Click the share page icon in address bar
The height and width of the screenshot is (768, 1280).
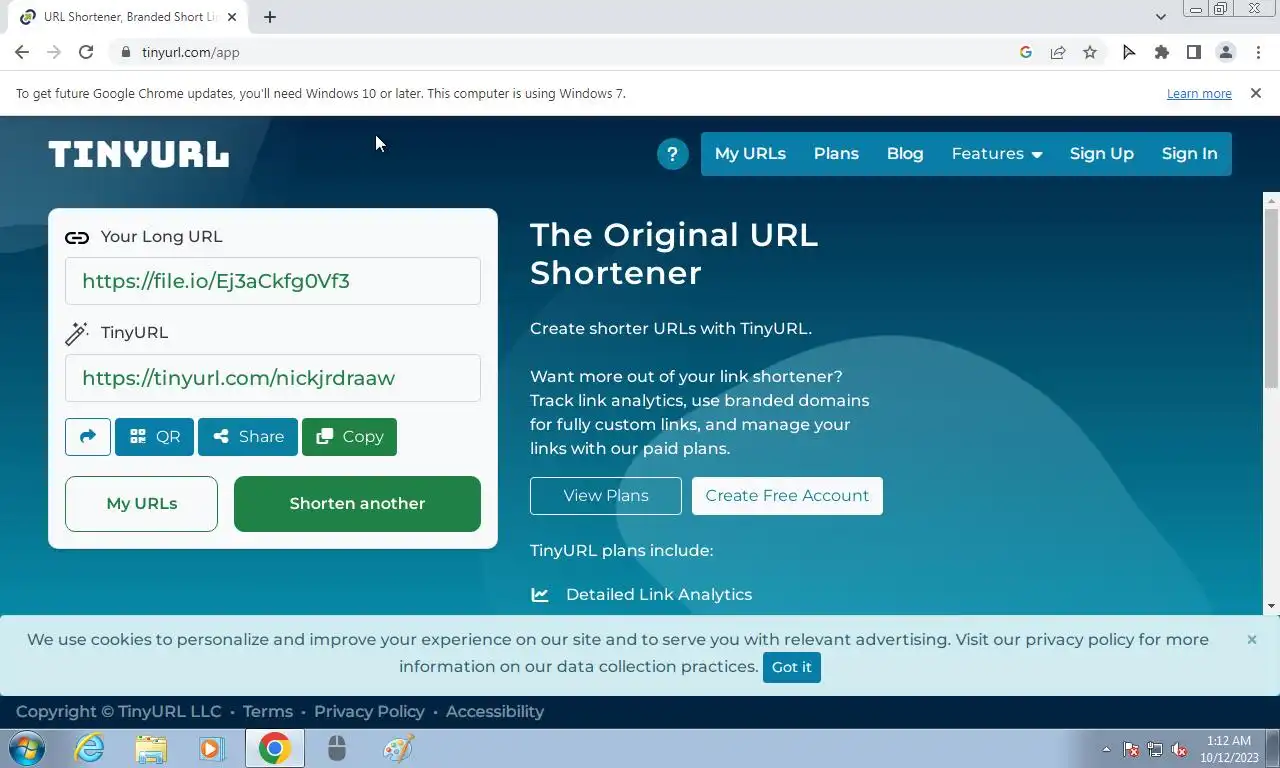(1057, 52)
